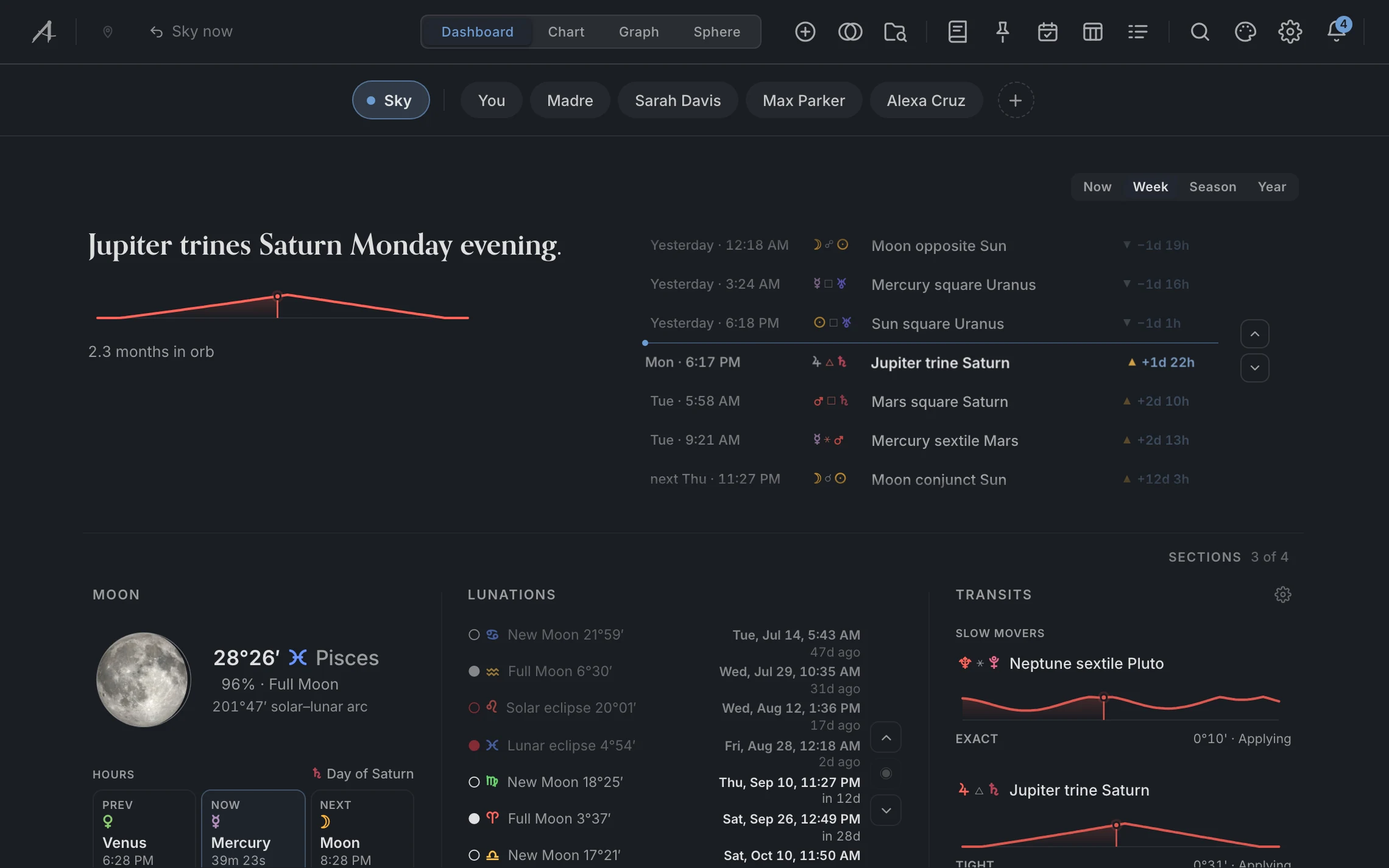Expand aspect list with the up chevron
The height and width of the screenshot is (868, 1389).
click(1254, 334)
